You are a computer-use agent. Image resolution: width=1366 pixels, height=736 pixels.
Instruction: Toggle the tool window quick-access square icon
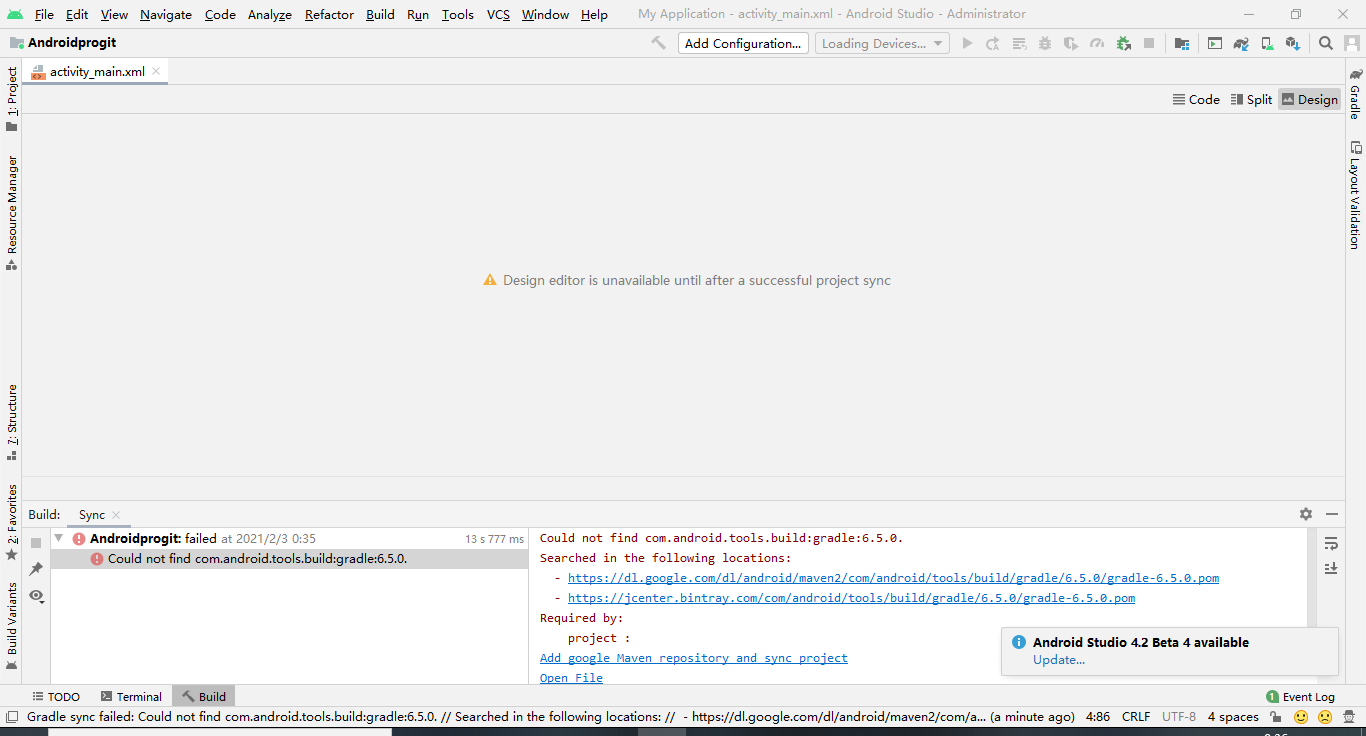click(11, 717)
